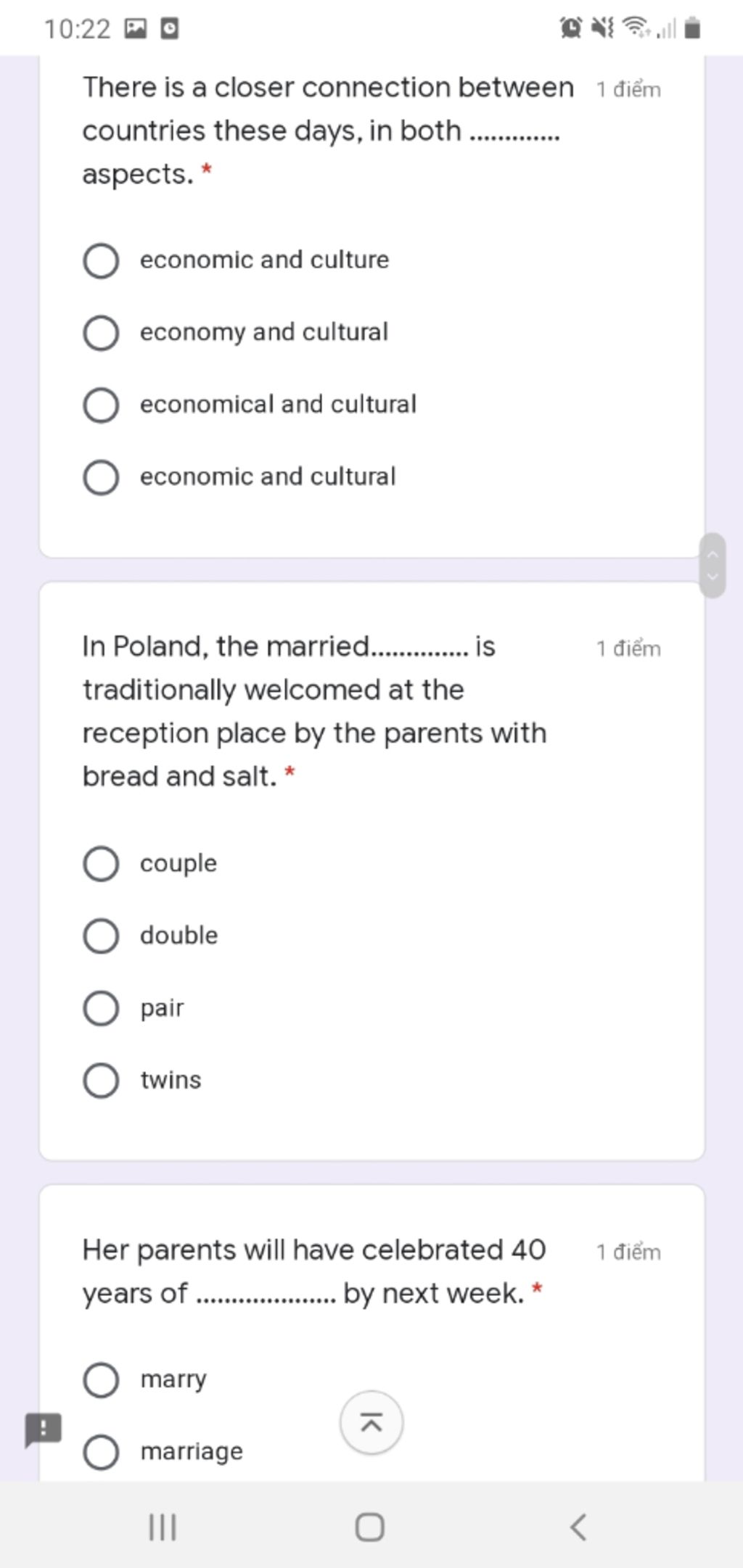Choose "couple" as the answer

coord(102,864)
